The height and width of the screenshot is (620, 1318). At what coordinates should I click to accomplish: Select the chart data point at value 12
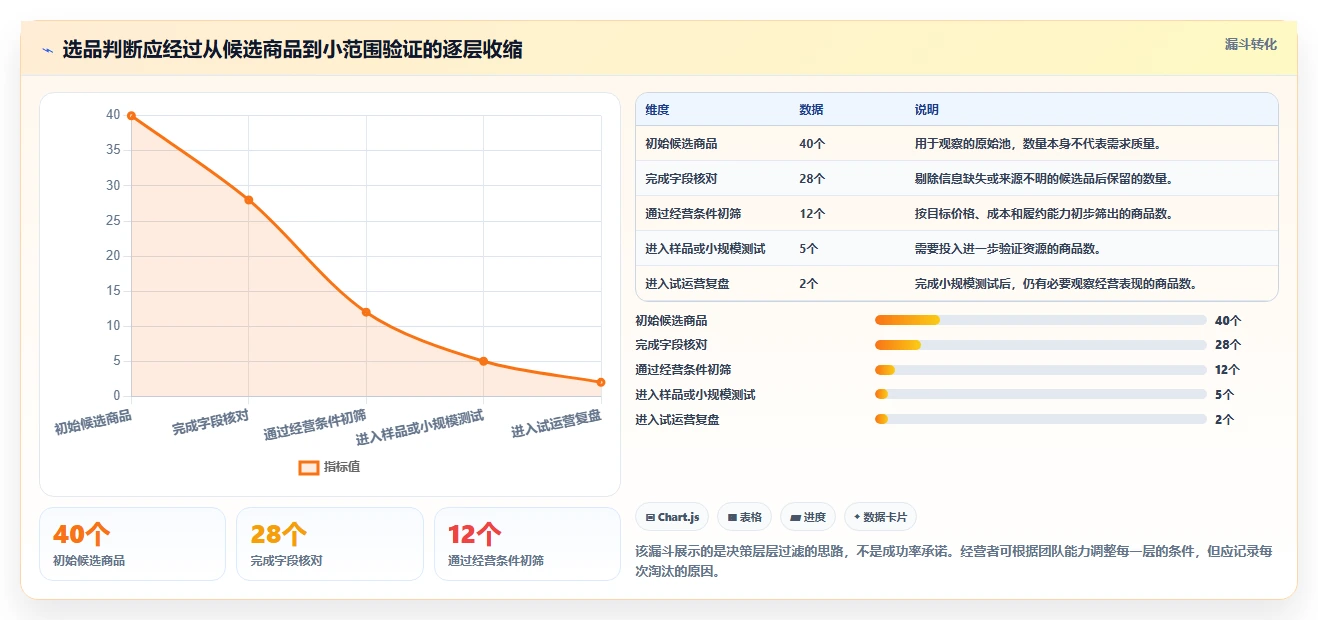[x=366, y=312]
